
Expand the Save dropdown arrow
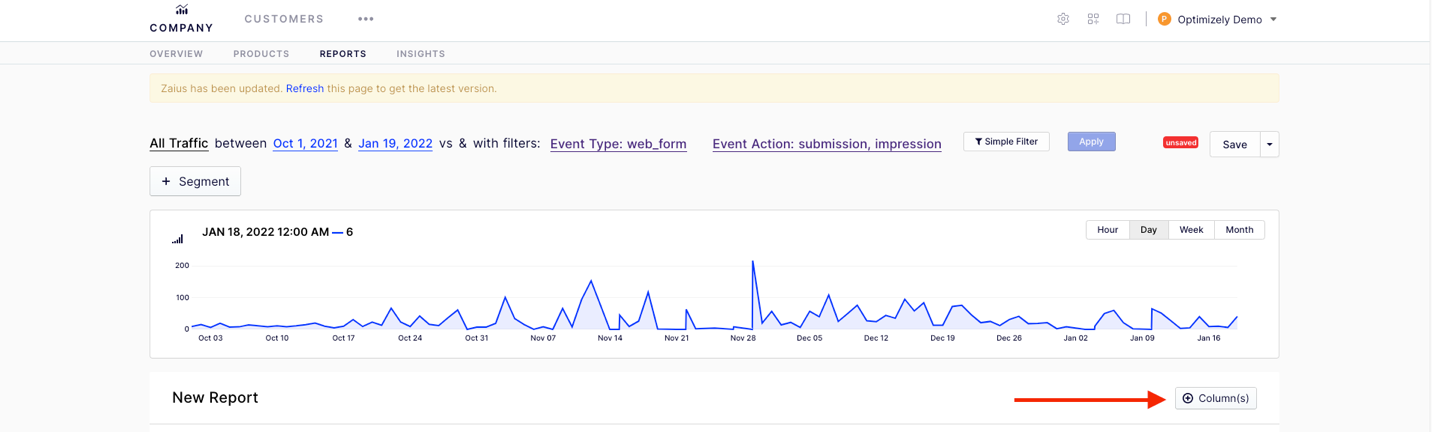[x=1270, y=144]
